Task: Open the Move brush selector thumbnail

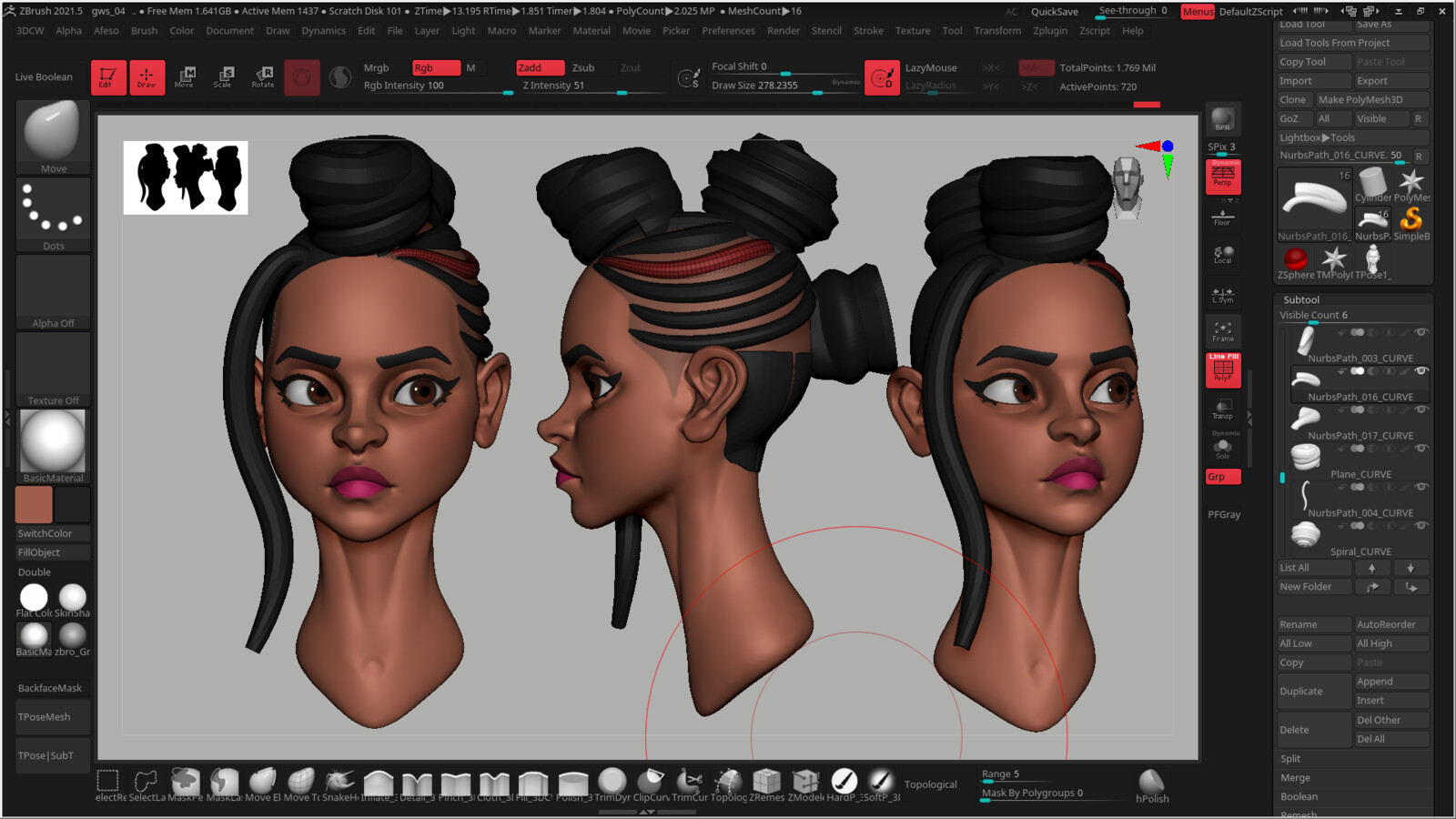Action: pyautogui.click(x=53, y=136)
